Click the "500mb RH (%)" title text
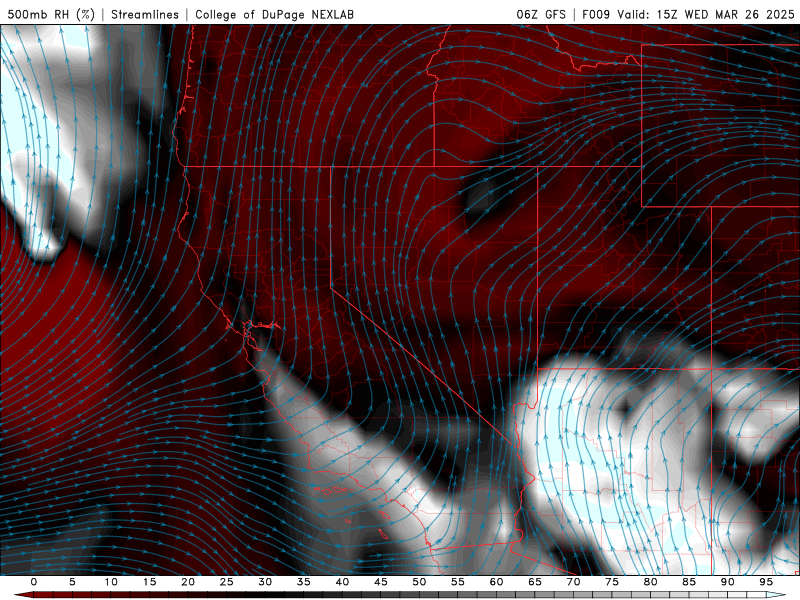Viewport: 800px width, 600px height. coord(51,14)
